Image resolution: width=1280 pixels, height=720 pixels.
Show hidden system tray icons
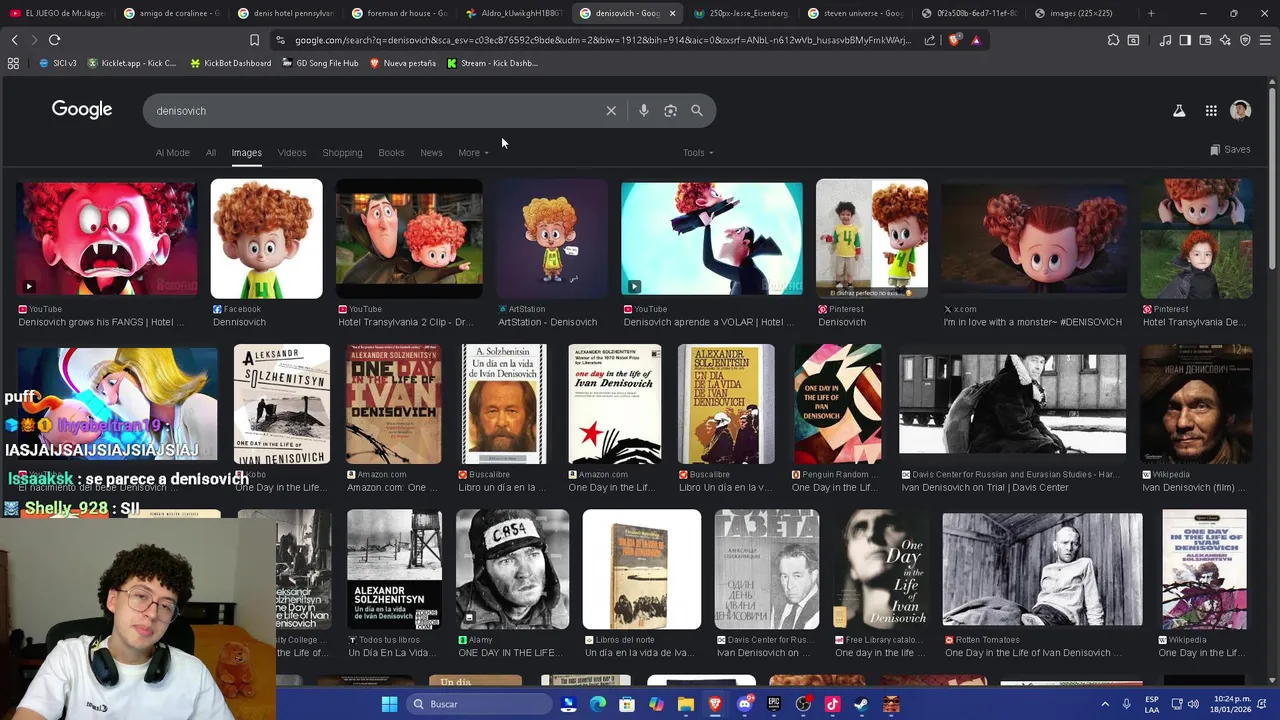click(x=1104, y=704)
